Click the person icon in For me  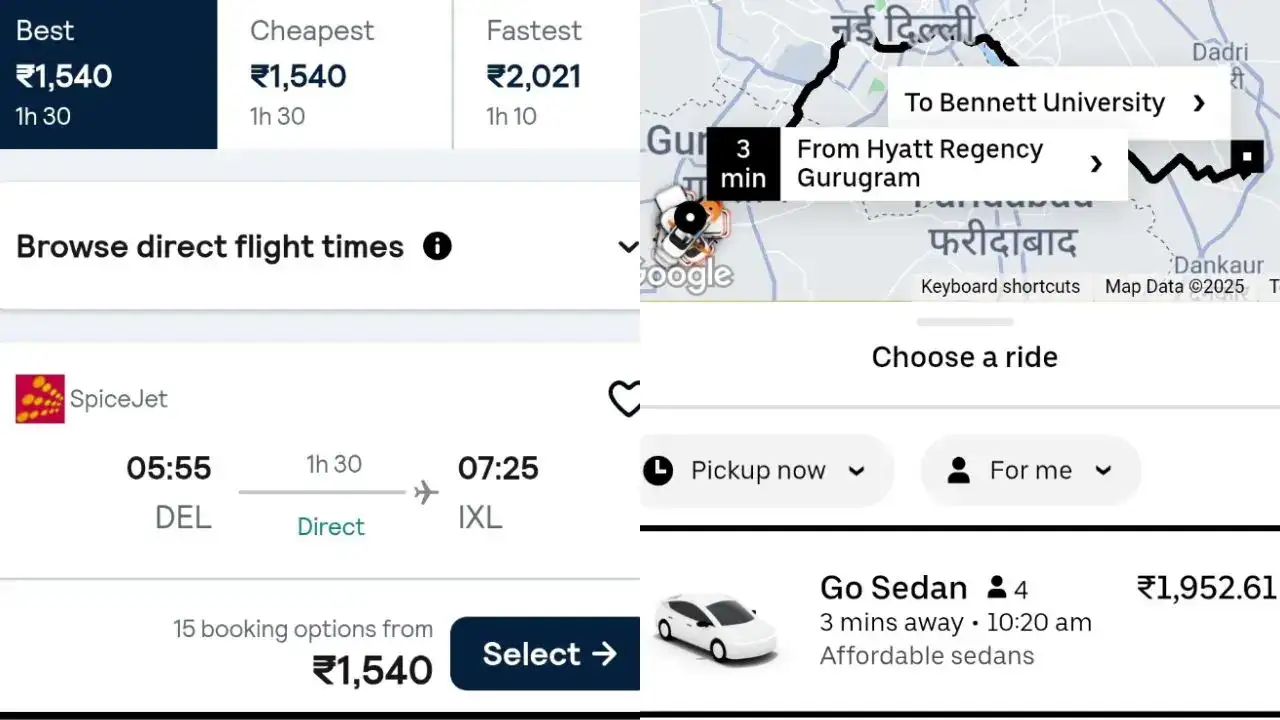pyautogui.click(x=959, y=470)
